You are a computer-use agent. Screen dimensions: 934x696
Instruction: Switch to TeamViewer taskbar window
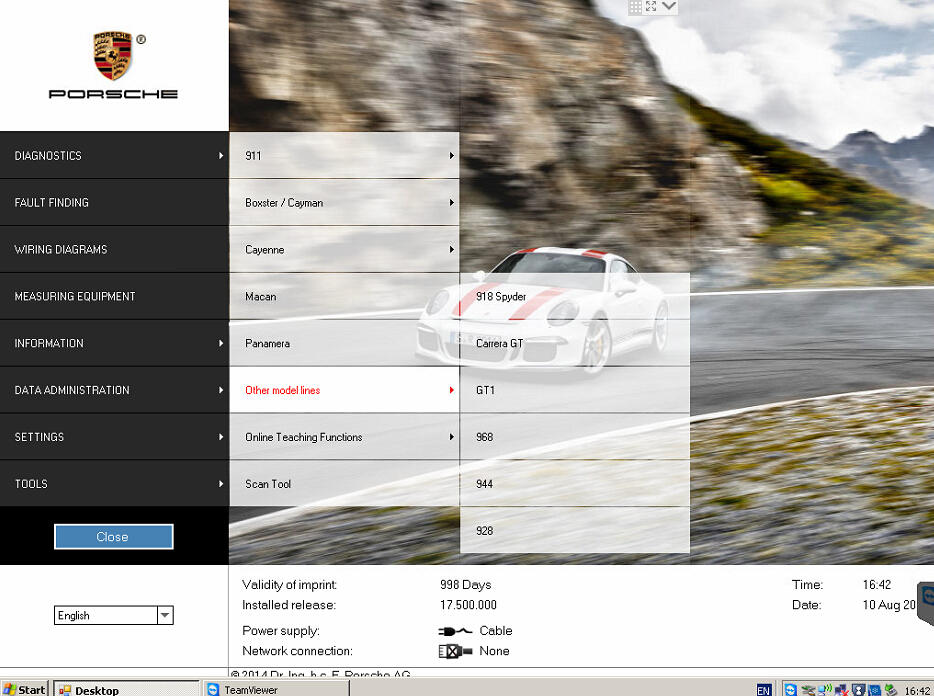pos(275,690)
